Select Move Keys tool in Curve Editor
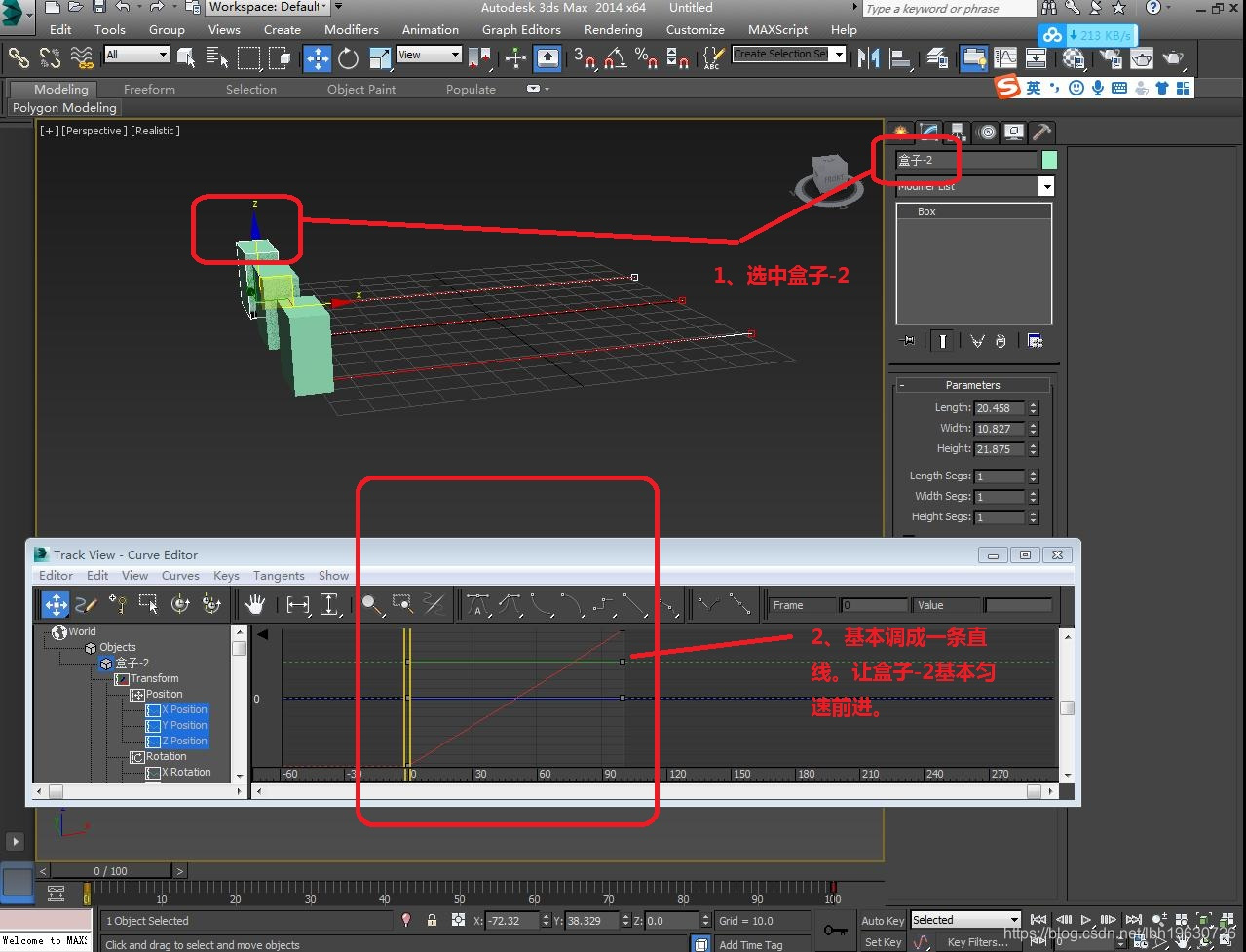 coord(56,605)
